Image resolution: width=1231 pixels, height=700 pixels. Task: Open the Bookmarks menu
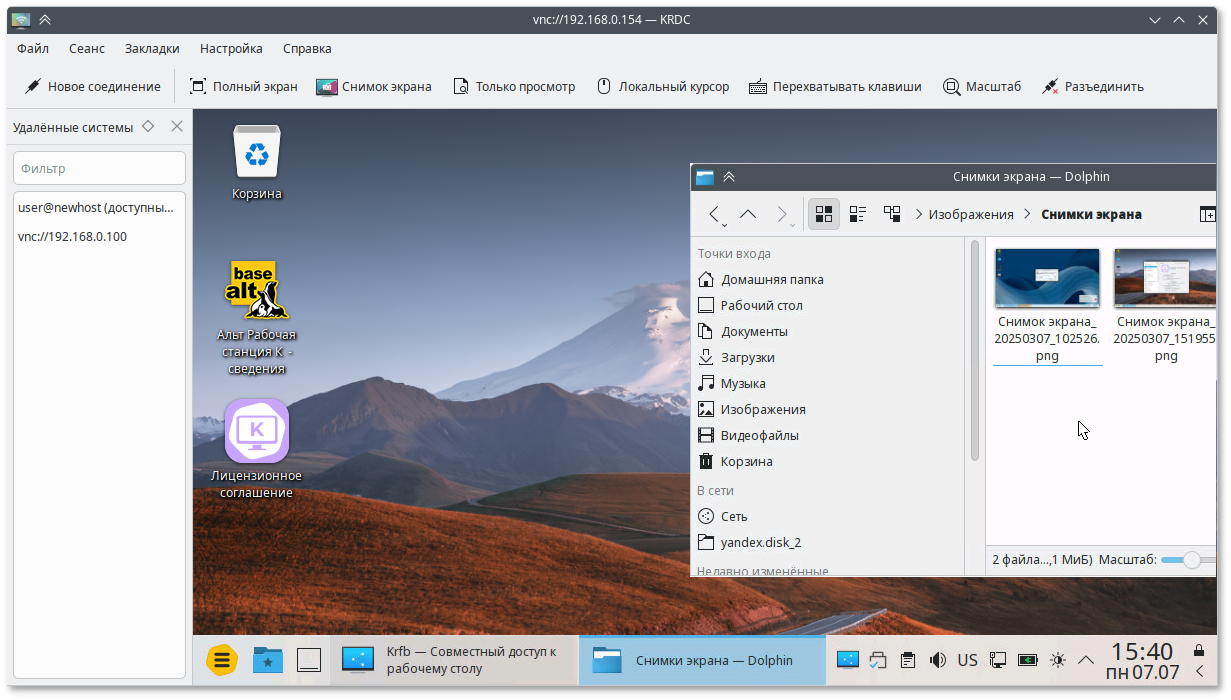click(152, 48)
